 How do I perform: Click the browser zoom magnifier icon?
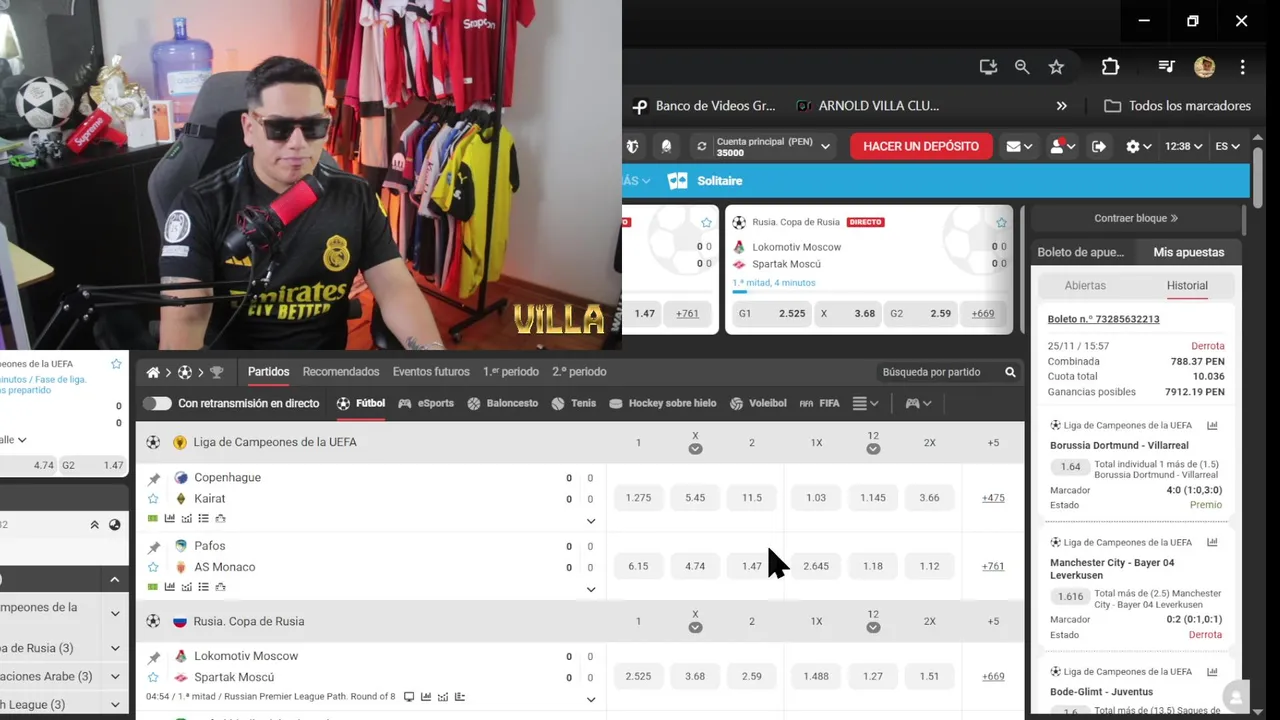pos(1022,67)
